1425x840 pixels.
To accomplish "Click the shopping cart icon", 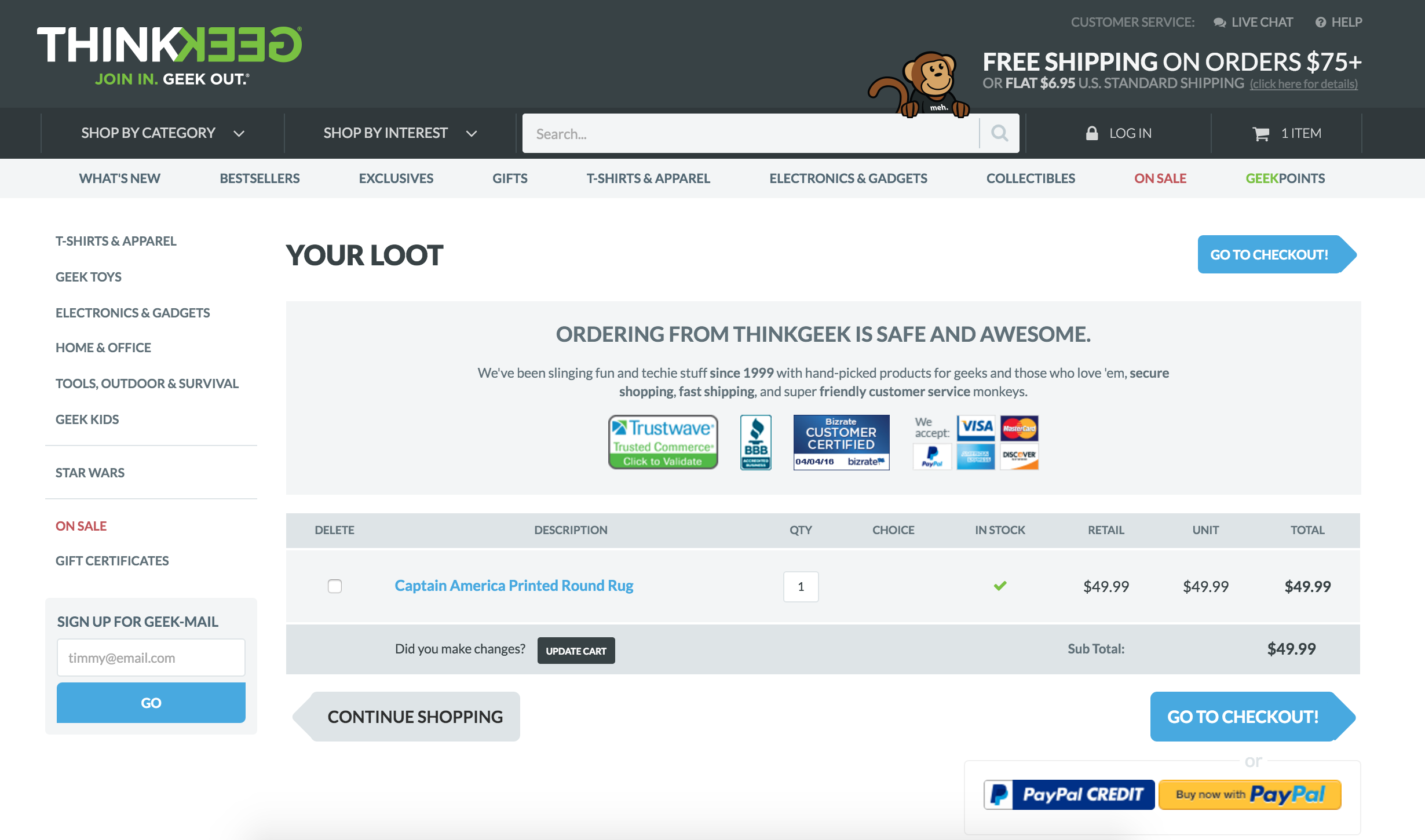I will (1260, 134).
